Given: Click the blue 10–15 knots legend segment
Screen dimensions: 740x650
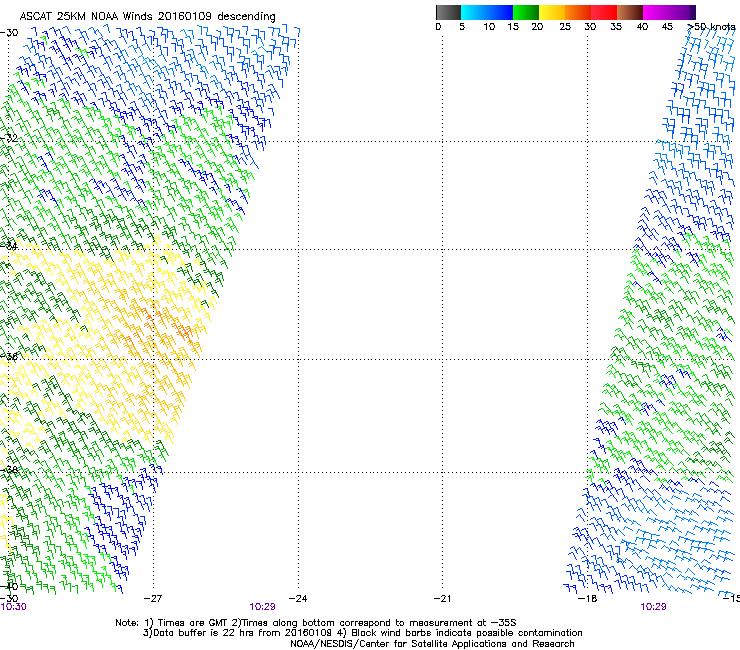Looking at the screenshot, I should click(500, 12).
